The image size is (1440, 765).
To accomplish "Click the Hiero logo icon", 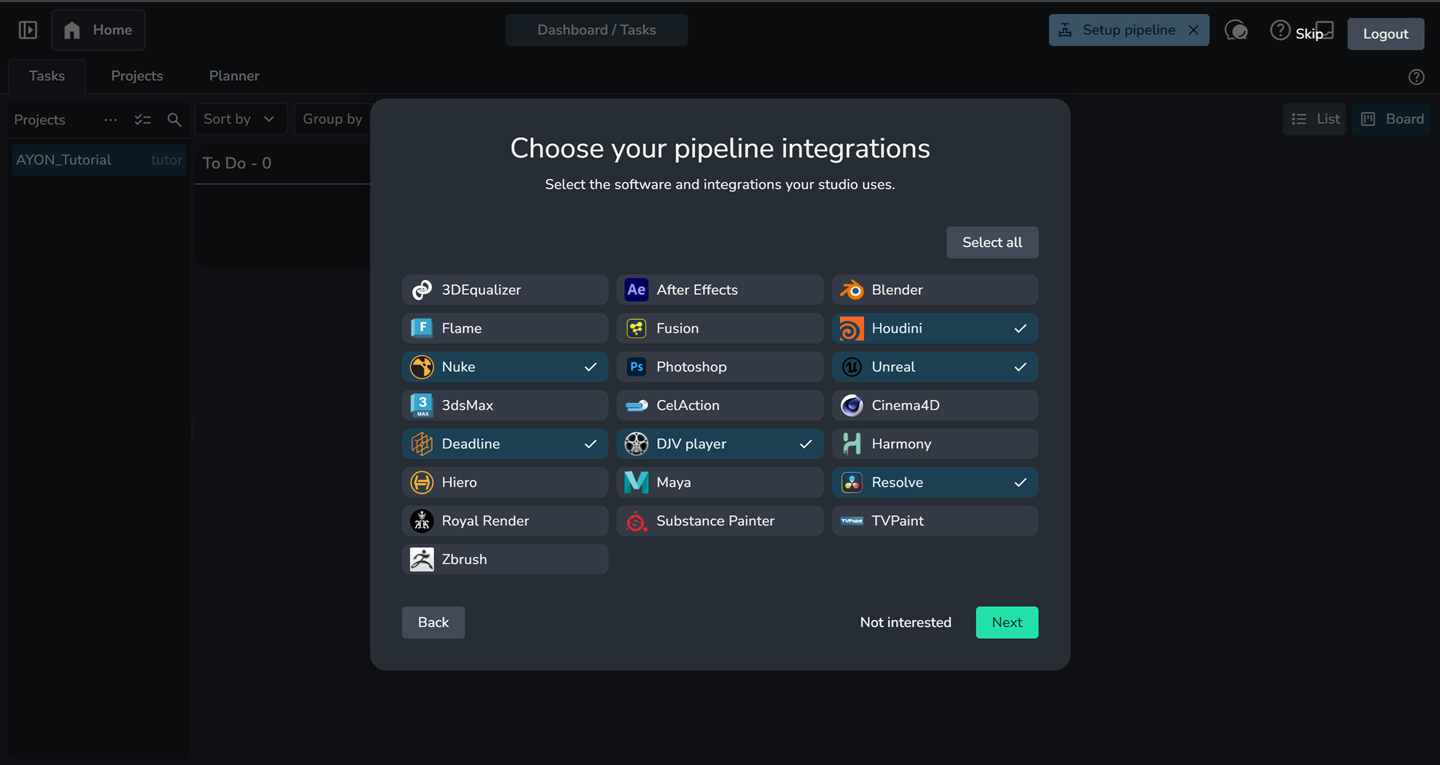I will point(422,482).
